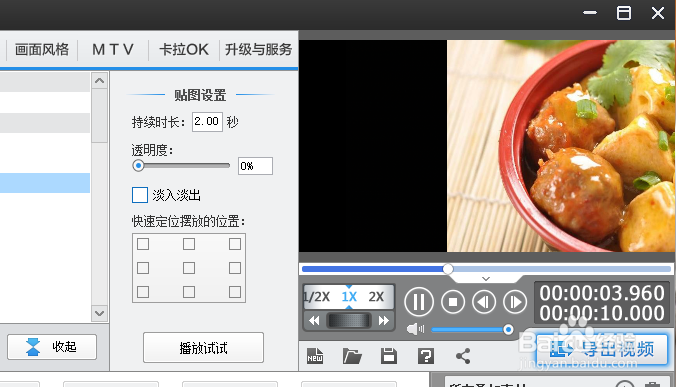Click the volume slider handle
The image size is (676, 387).
[508, 330]
